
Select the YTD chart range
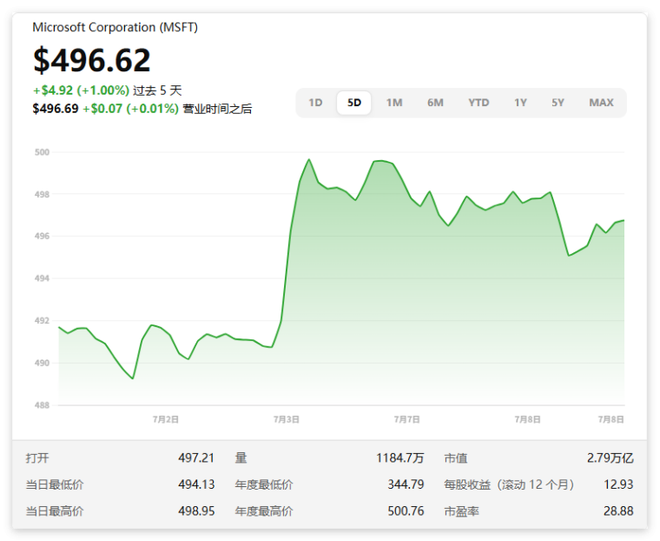pos(479,103)
